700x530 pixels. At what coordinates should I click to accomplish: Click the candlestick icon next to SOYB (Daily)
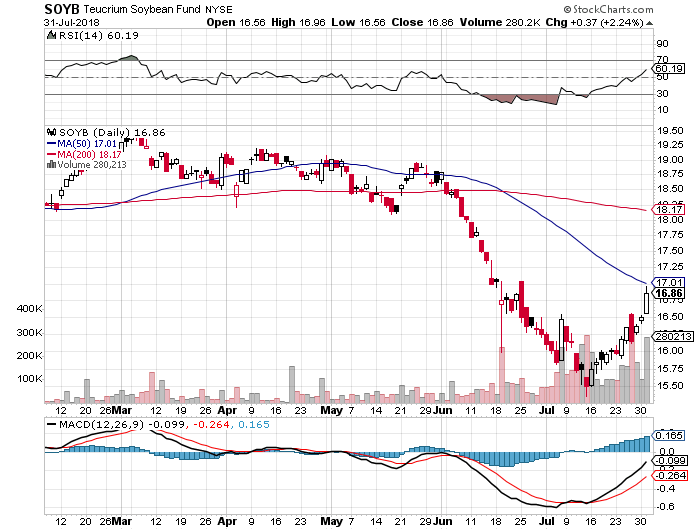[x=51, y=132]
